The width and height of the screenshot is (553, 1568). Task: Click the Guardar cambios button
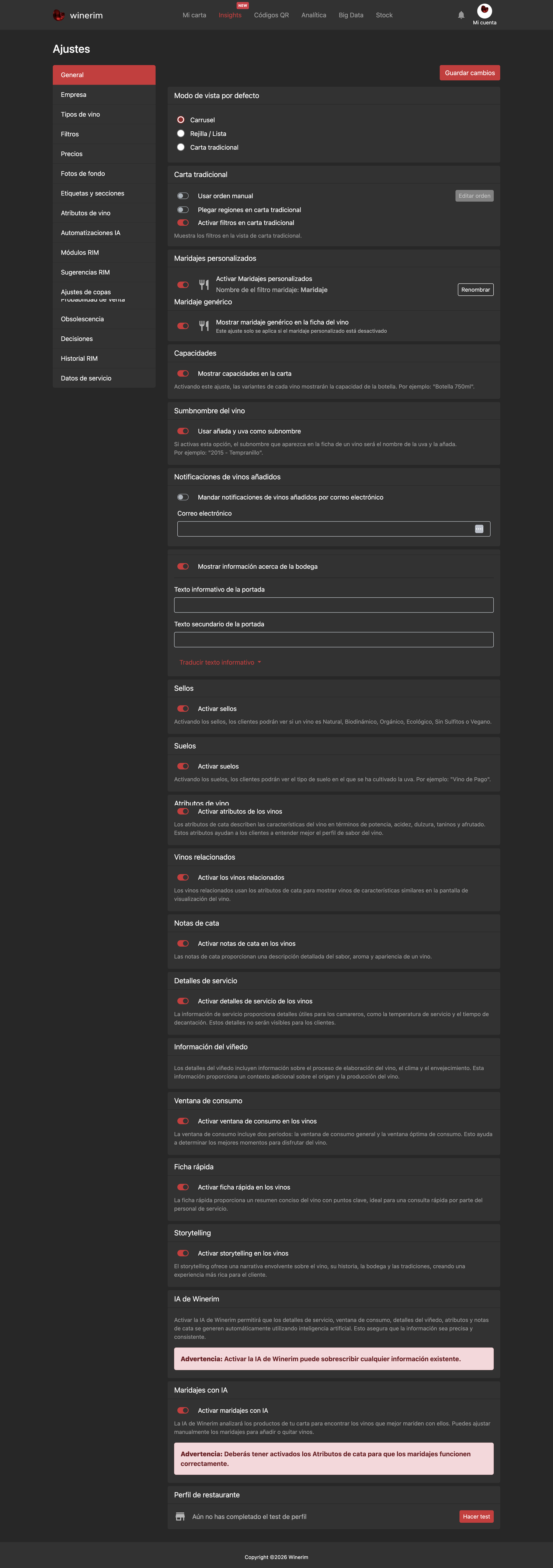[470, 73]
